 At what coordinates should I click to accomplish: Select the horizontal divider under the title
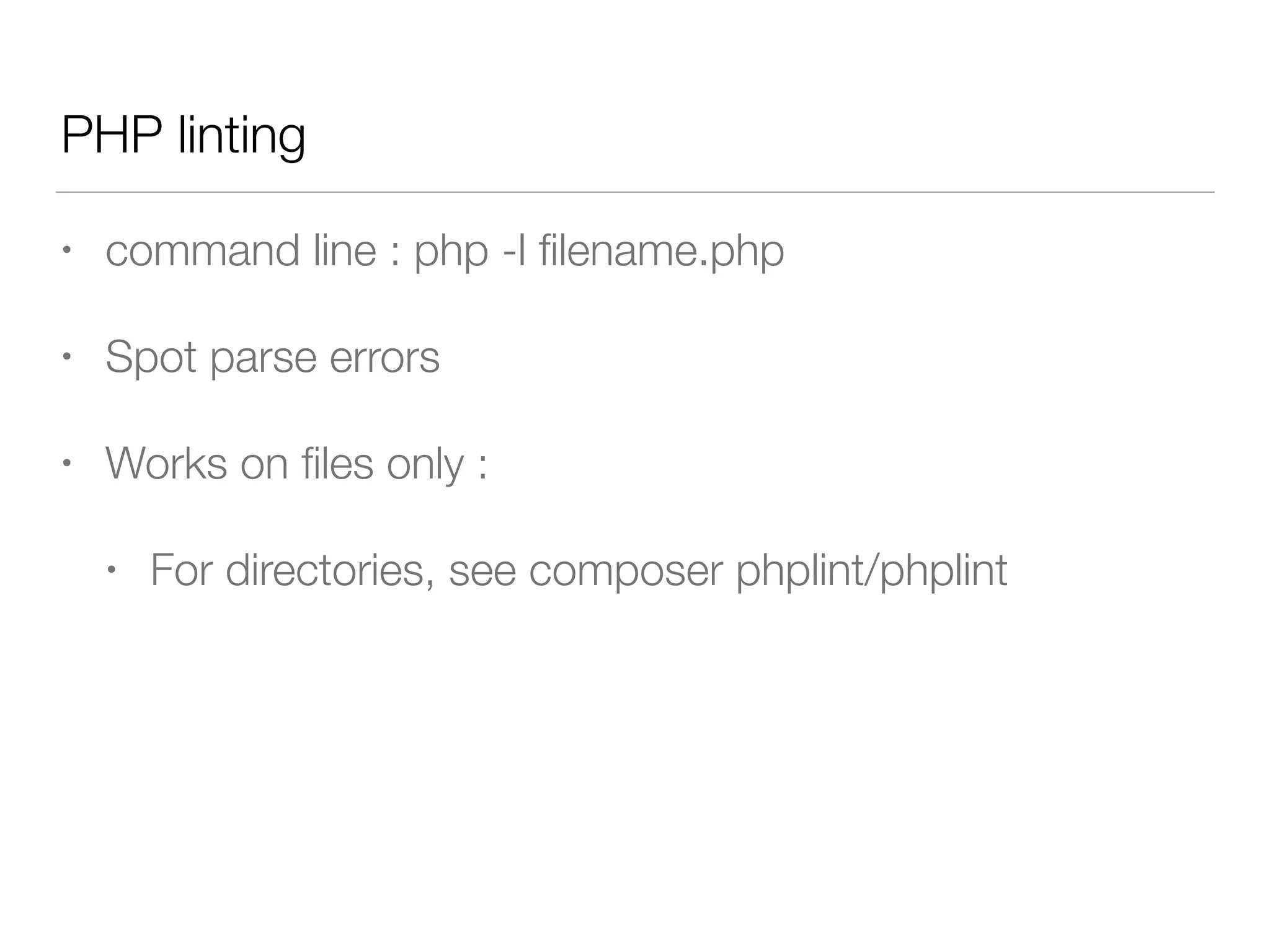click(635, 192)
